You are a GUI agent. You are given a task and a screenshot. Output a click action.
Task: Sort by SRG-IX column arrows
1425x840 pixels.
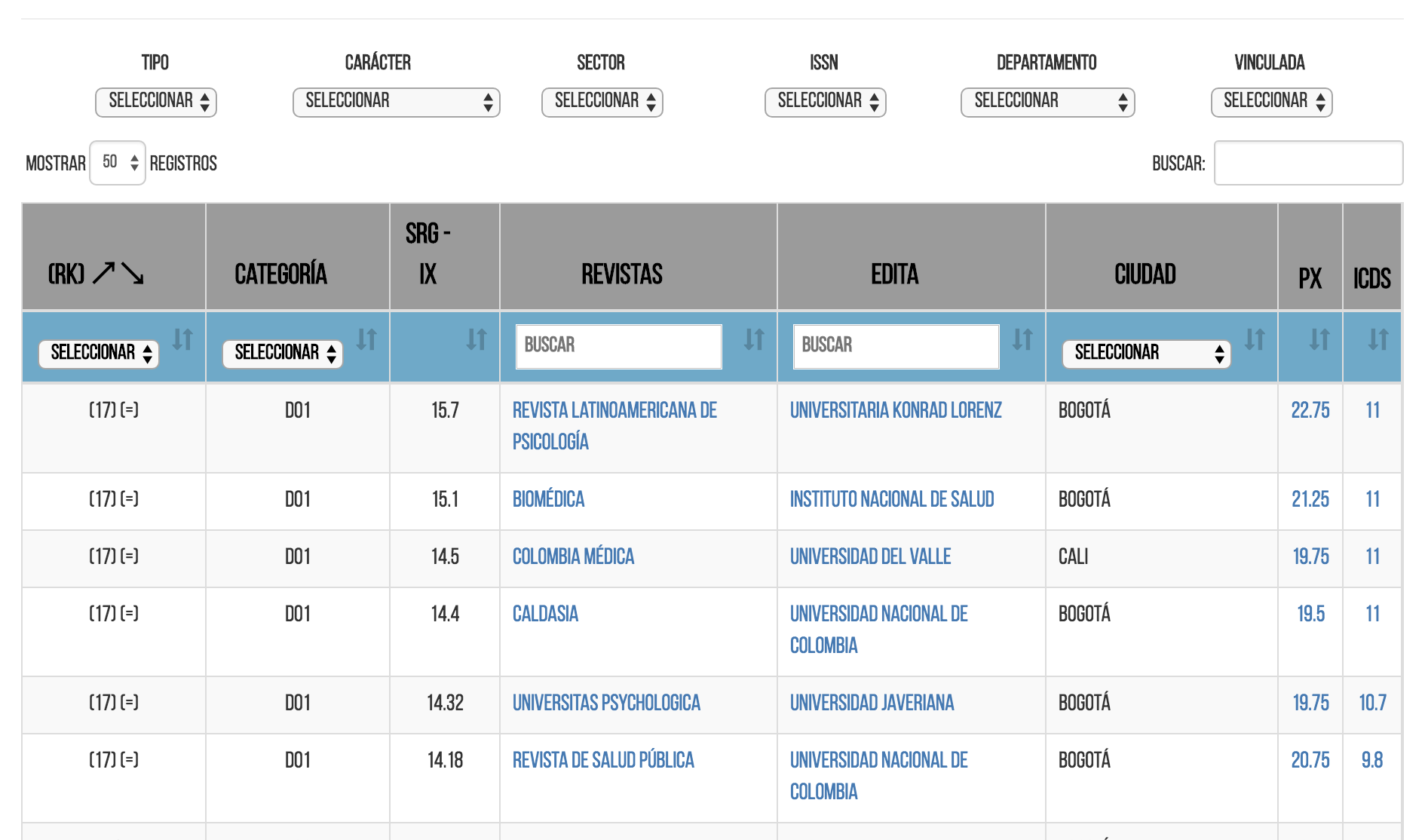tap(477, 339)
